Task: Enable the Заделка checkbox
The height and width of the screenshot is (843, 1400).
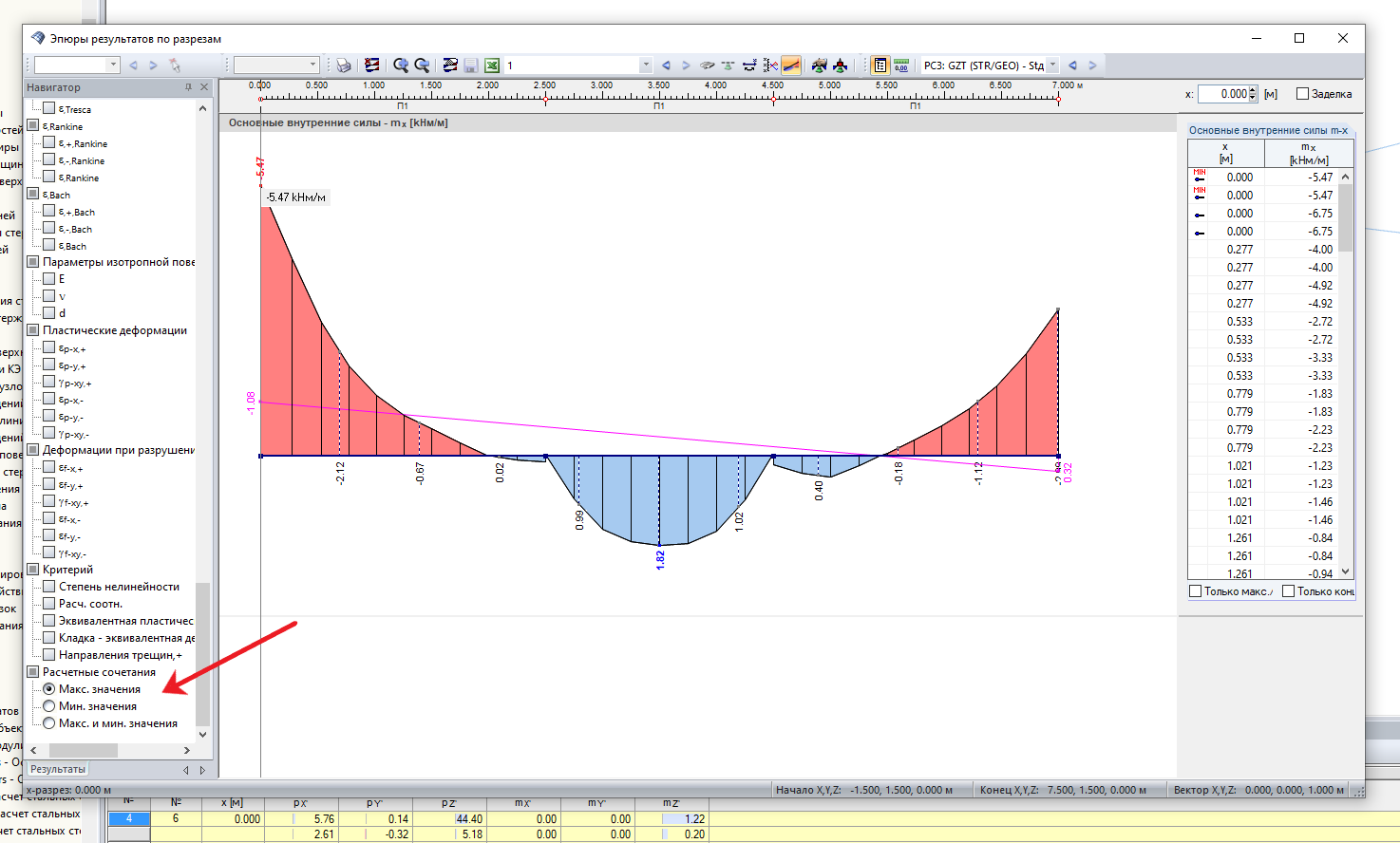Action: coord(1302,94)
